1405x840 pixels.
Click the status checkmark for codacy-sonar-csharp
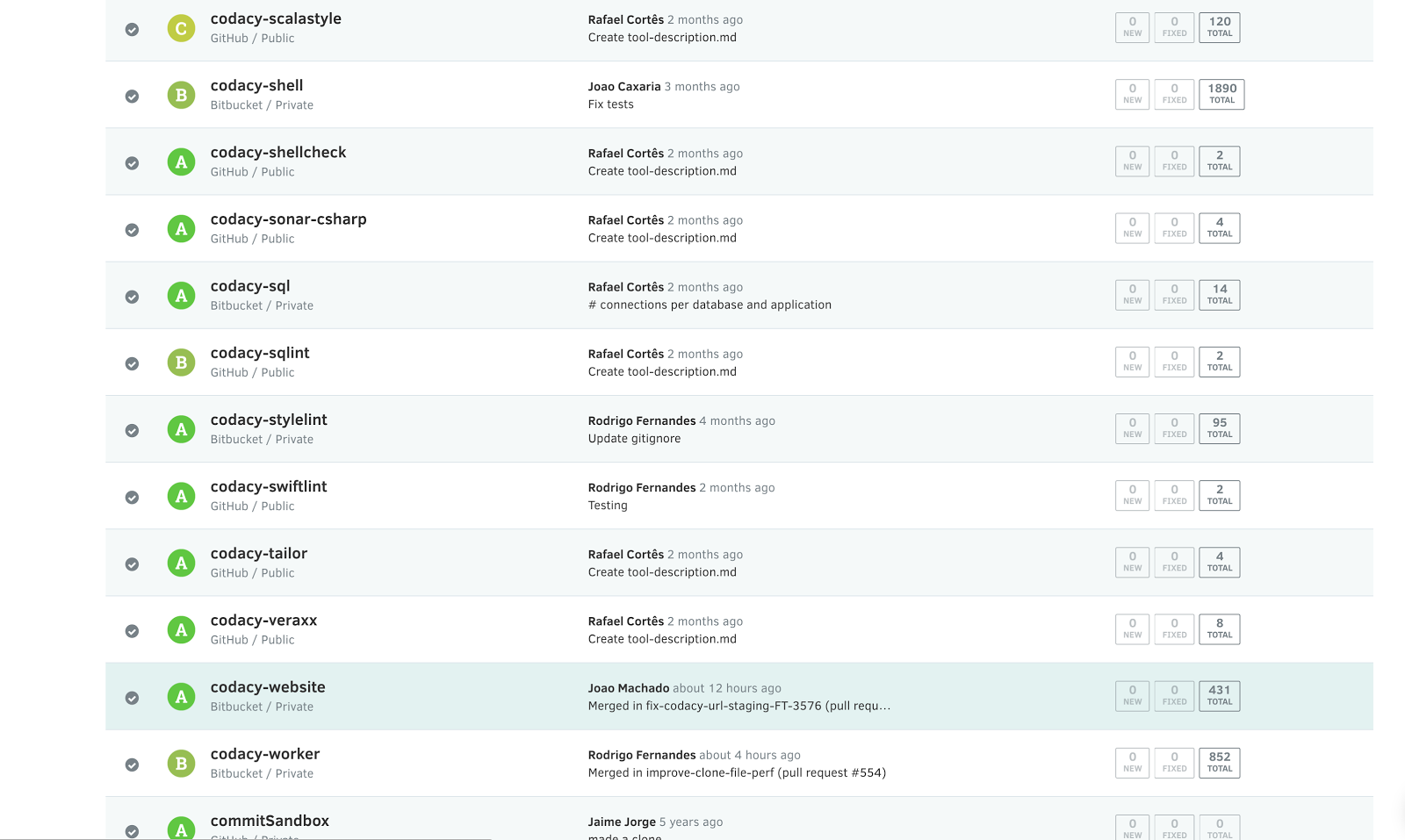coord(132,230)
